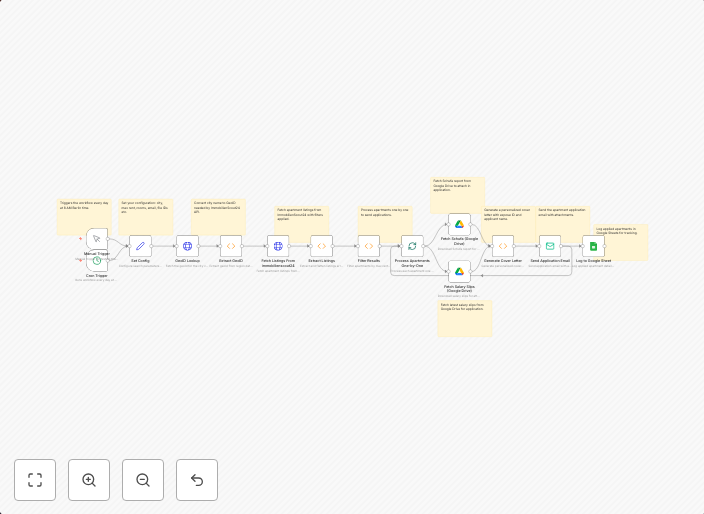Click the fit-to-view canvas button
Screen dimensions: 704x514
[35, 480]
